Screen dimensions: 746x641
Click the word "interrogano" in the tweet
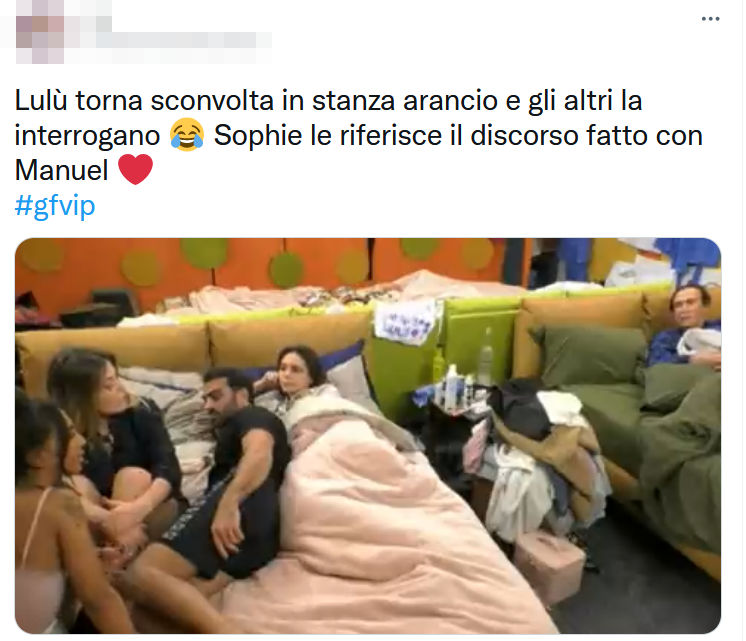coord(87,136)
